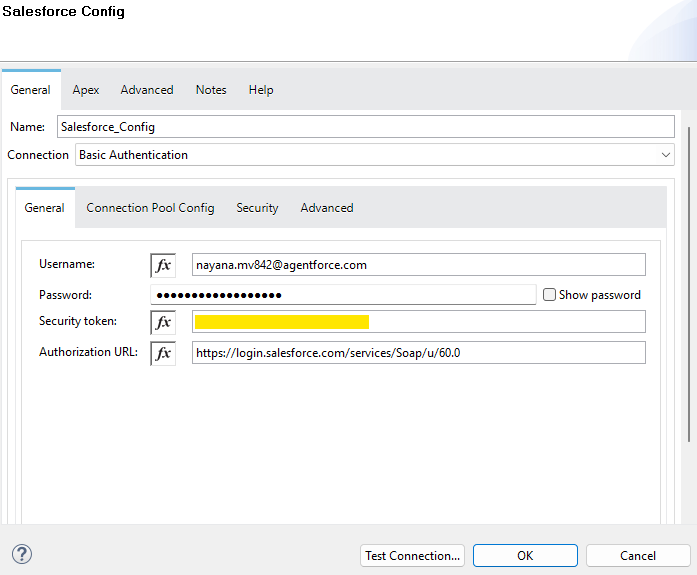
Task: Enable the Show password checkbox
Action: (x=549, y=295)
